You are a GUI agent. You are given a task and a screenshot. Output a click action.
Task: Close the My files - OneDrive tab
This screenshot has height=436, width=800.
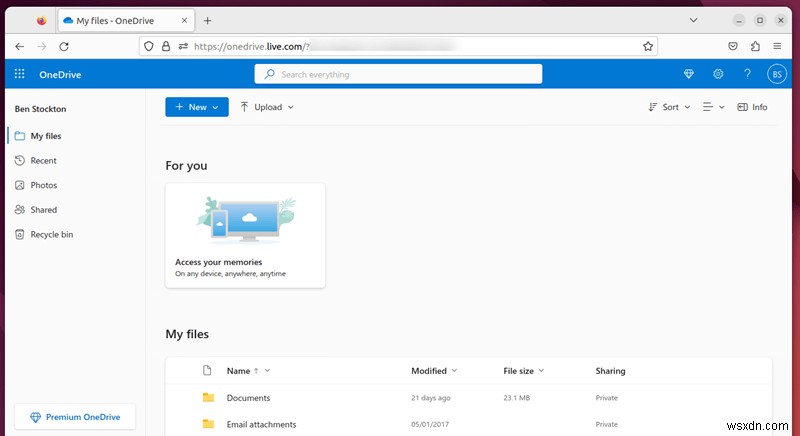184,21
